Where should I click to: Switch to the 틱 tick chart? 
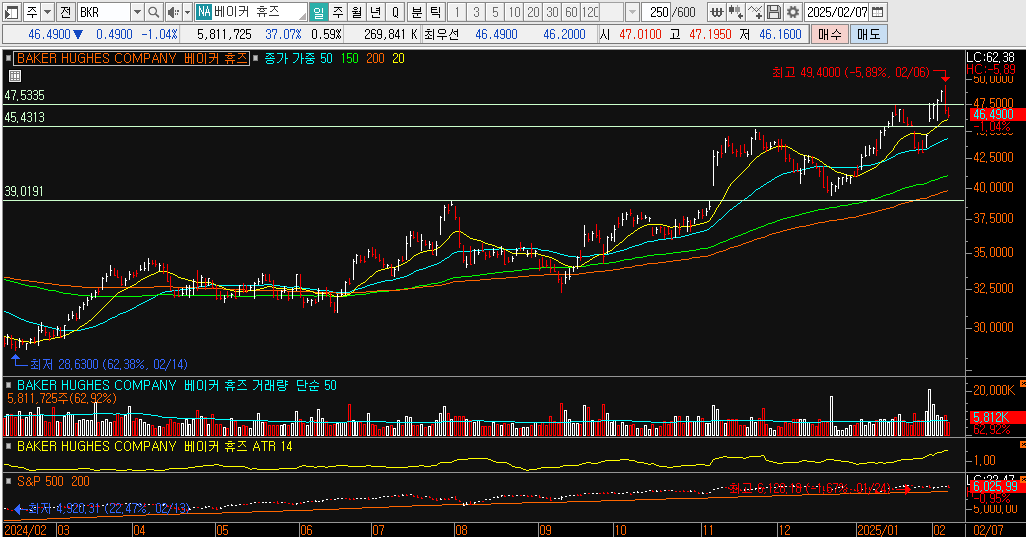tap(436, 12)
